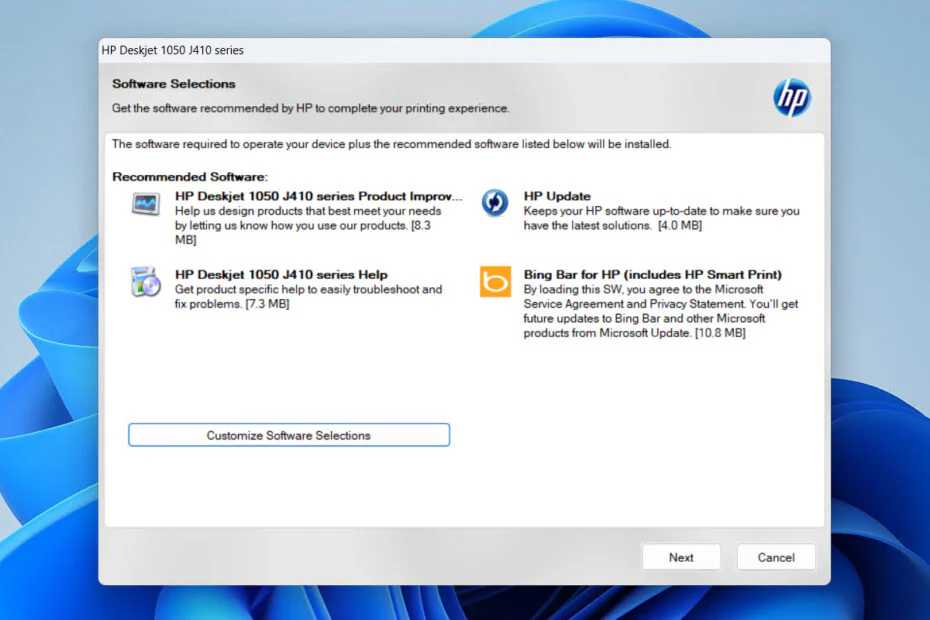Click 'HP Deskjet 1050 J410 series Help' title
The image size is (930, 620).
(281, 275)
